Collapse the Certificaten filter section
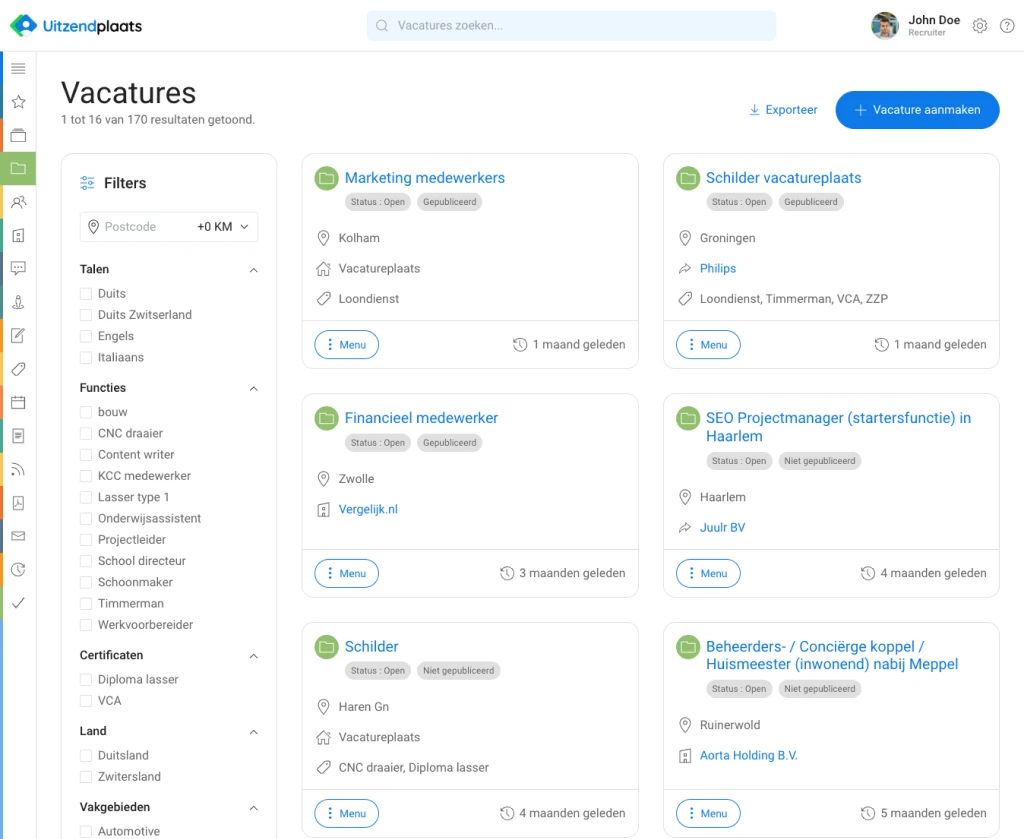 [x=253, y=656]
